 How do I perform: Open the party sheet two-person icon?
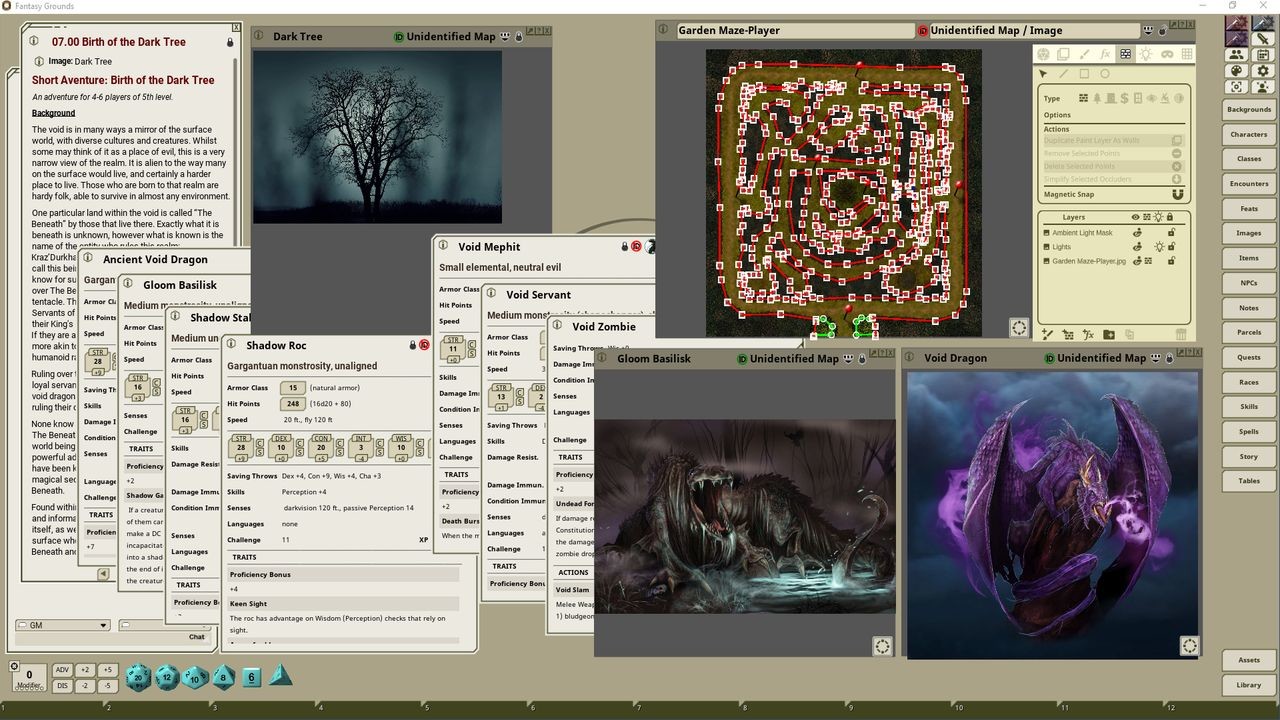click(x=1236, y=55)
